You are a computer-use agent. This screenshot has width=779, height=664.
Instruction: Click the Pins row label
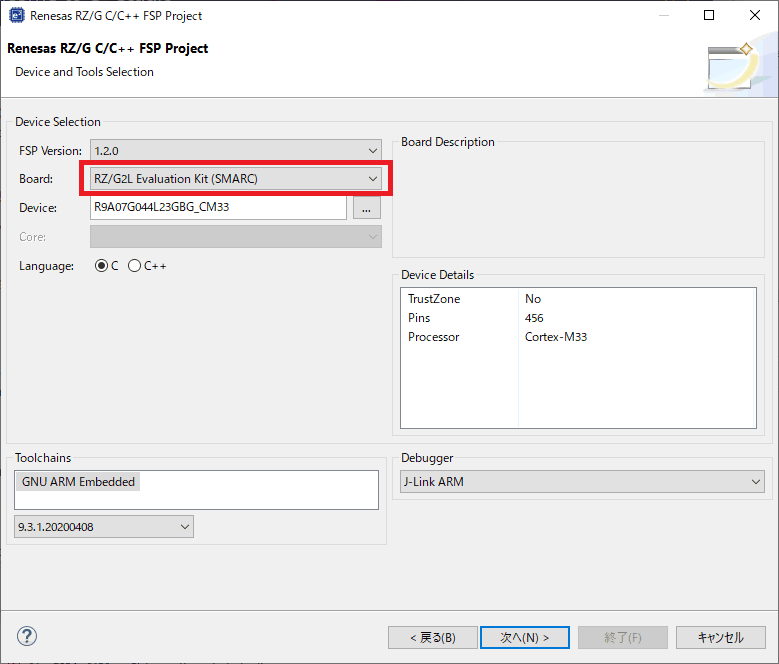419,318
